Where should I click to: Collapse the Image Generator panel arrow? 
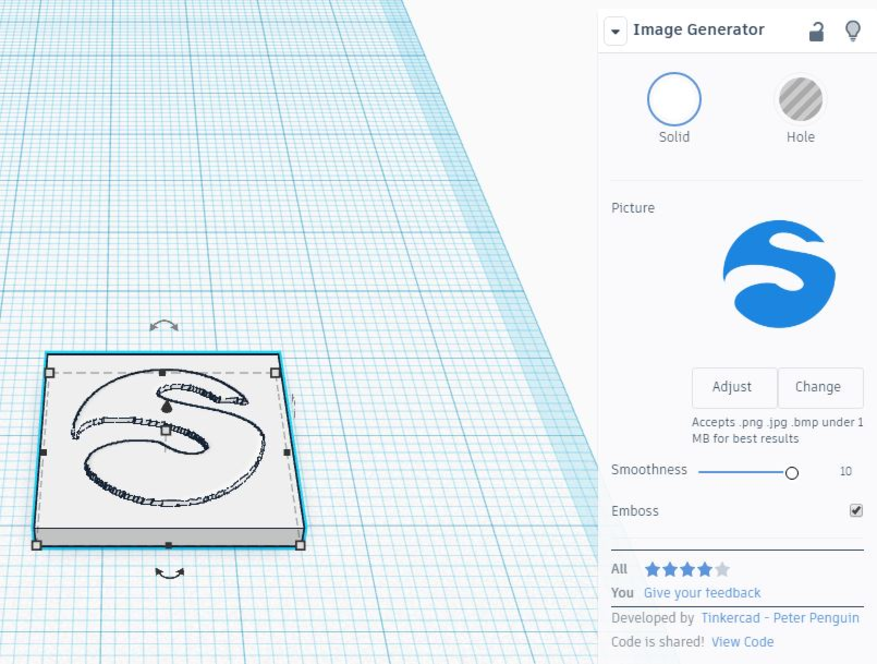614,31
